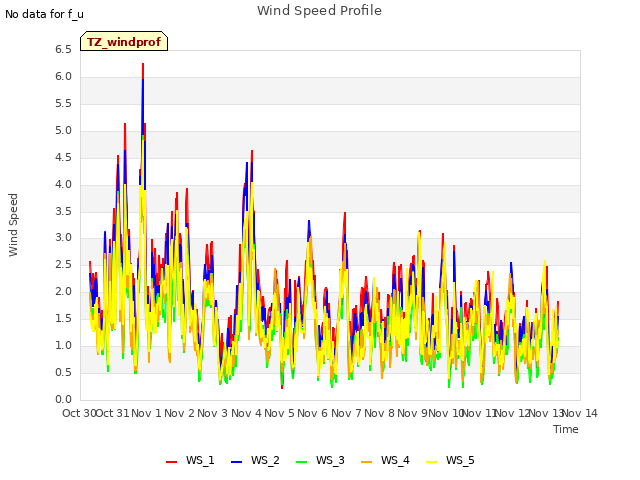Screen dimensions: 640x480
Task: Click the 2.0 y-axis tick label
Action: tap(63, 291)
